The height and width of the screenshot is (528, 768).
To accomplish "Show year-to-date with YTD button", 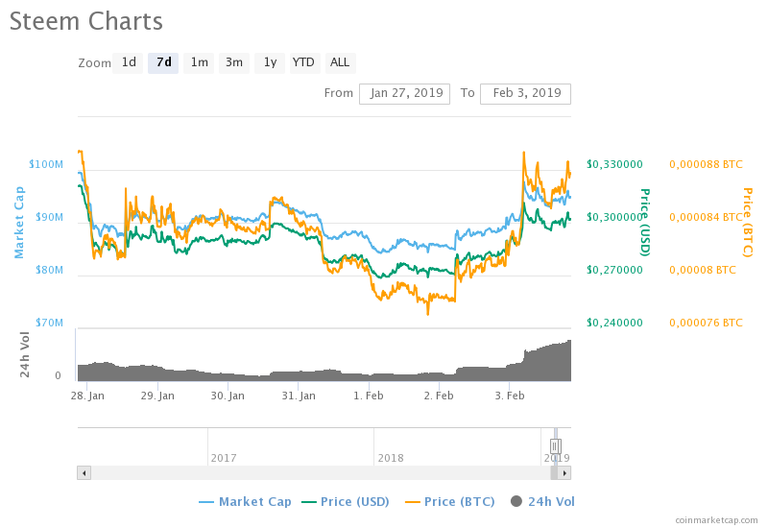I will point(304,63).
